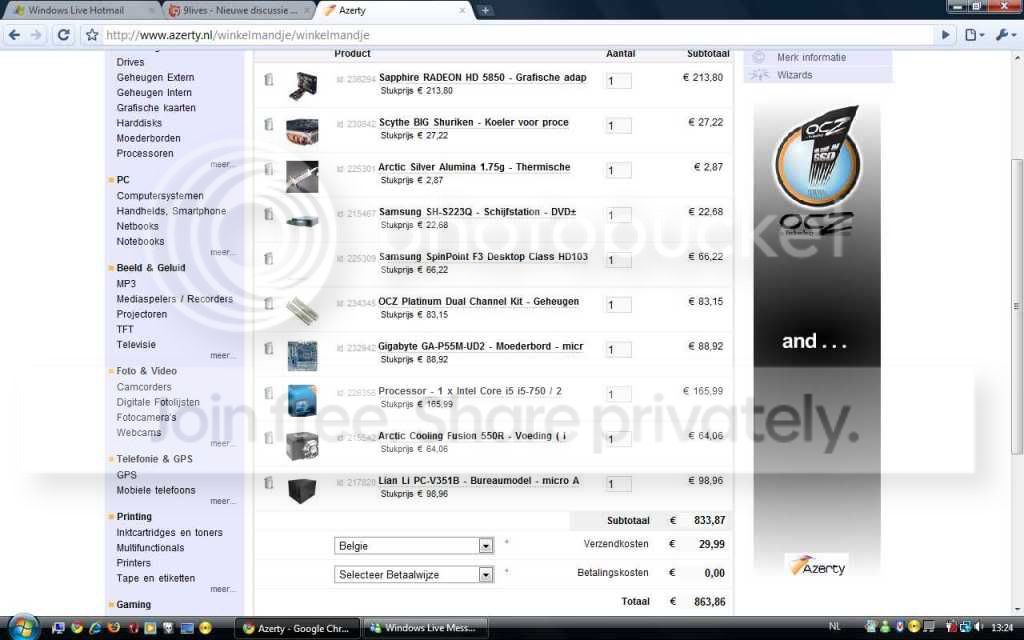Open Intel Core i5 box thumbnail
Viewport: 1024px width, 640px height.
coord(302,400)
